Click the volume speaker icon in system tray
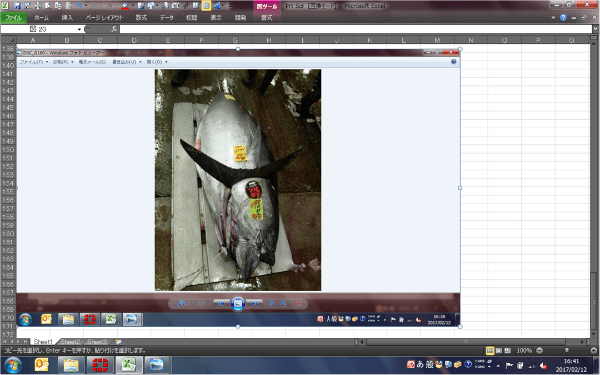This screenshot has width=600, height=375. coord(543,365)
